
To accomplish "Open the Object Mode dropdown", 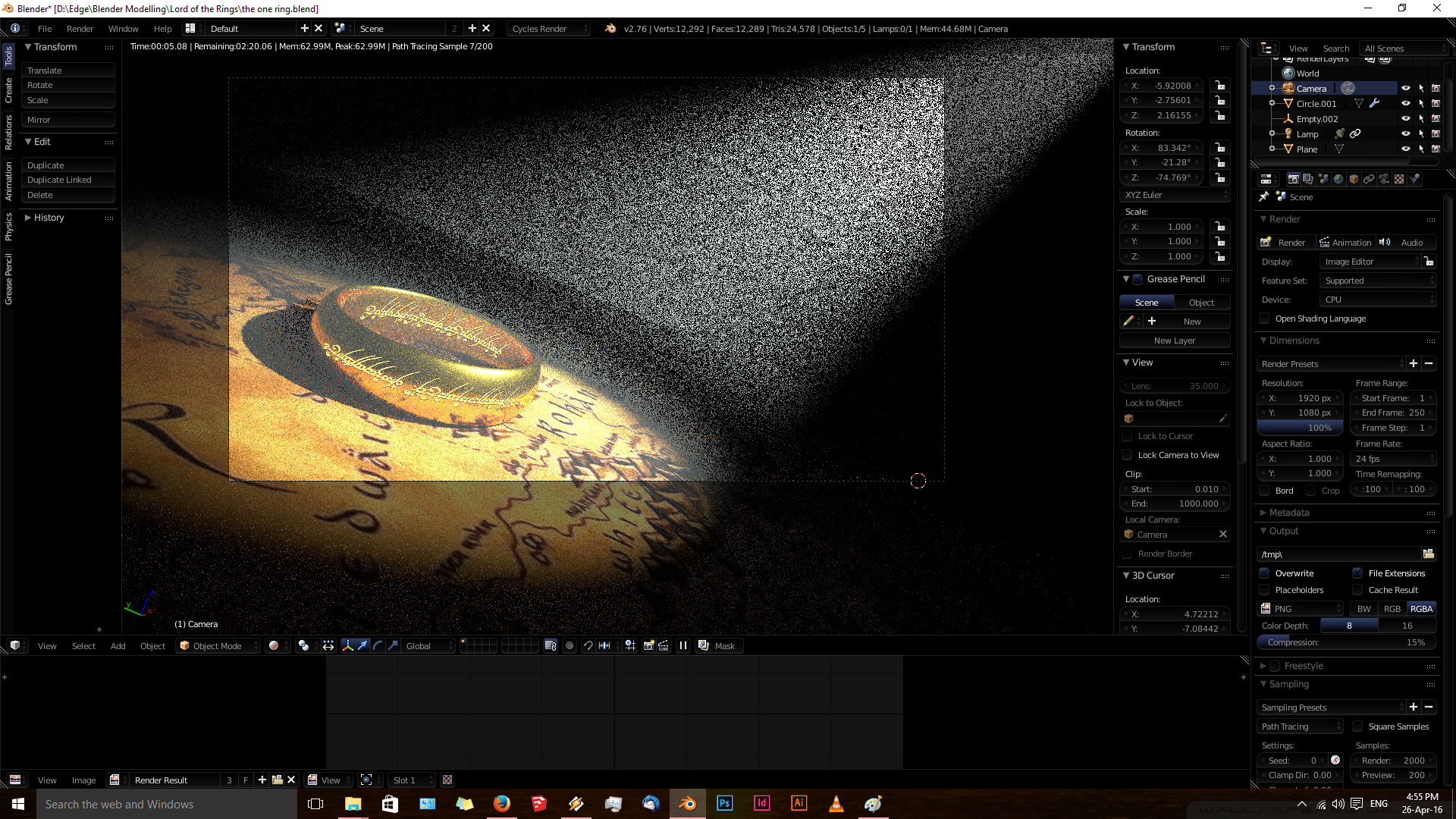I will pos(218,646).
